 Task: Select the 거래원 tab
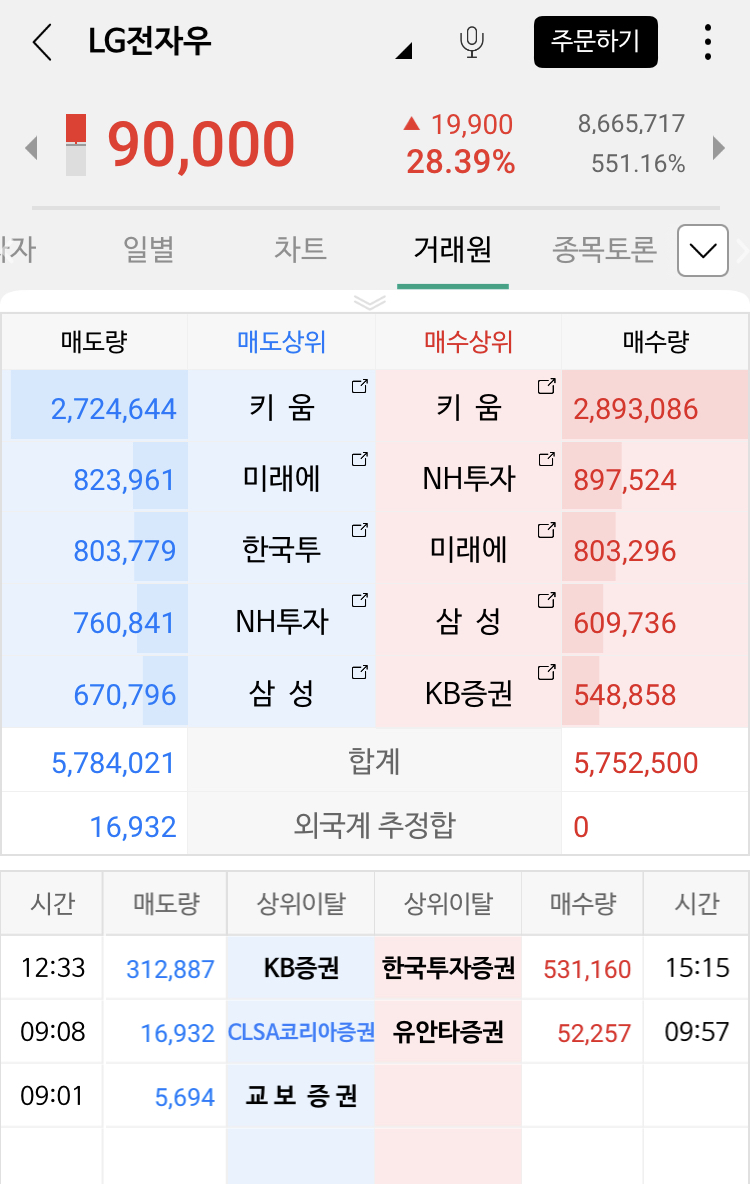452,248
